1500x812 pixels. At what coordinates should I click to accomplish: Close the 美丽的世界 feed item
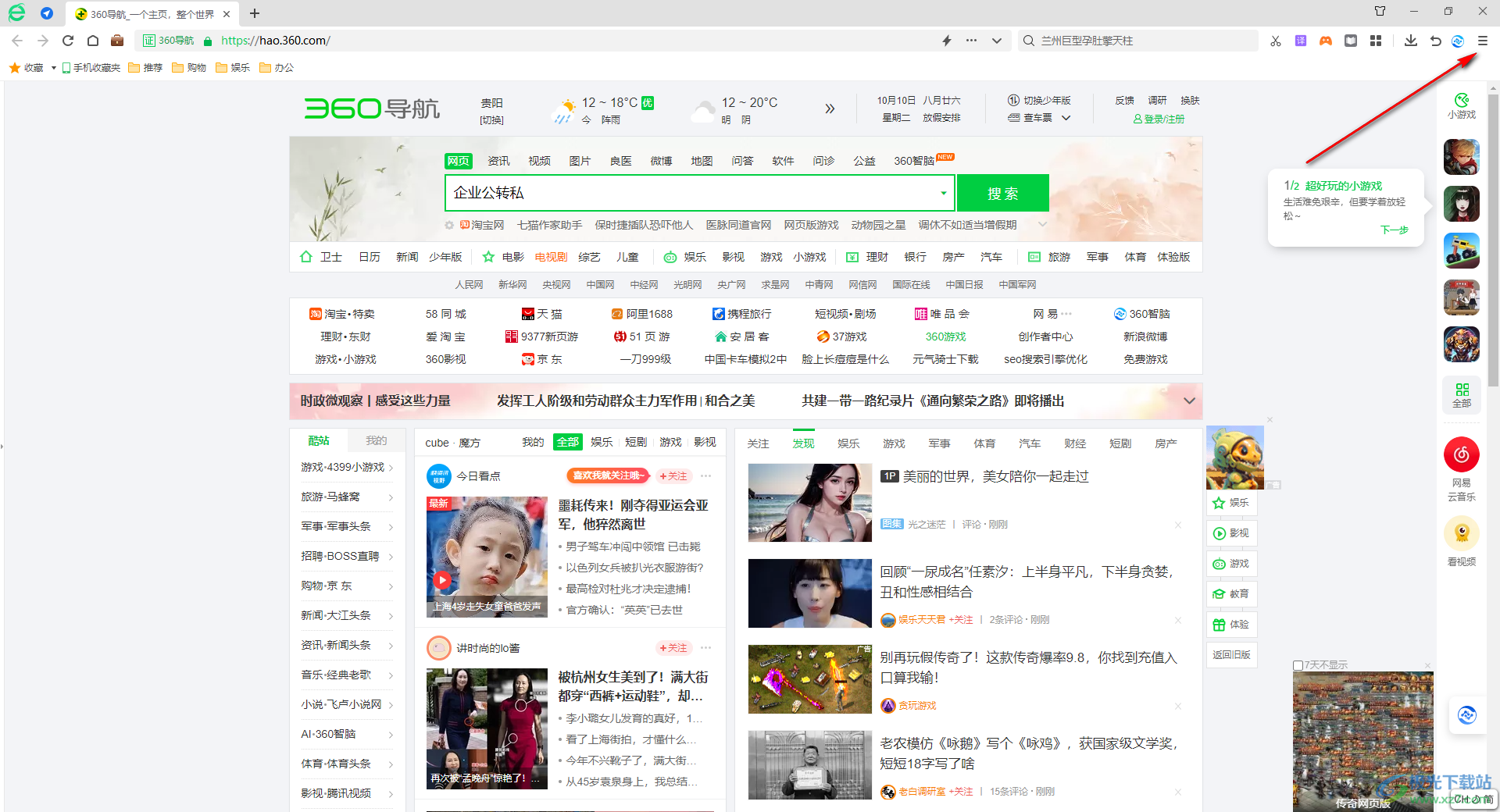[x=1178, y=525]
